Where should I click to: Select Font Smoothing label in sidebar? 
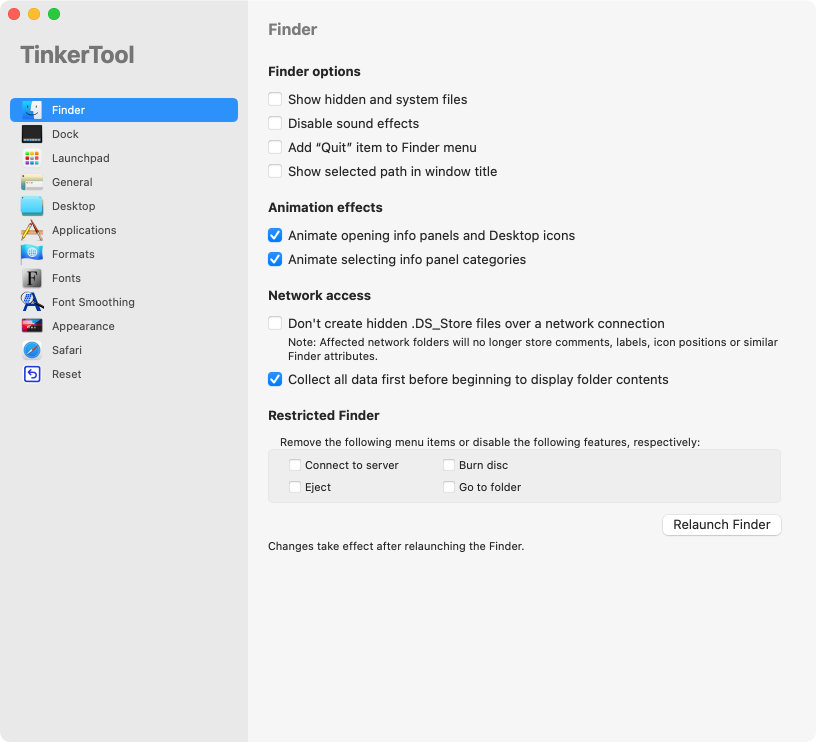coord(93,302)
